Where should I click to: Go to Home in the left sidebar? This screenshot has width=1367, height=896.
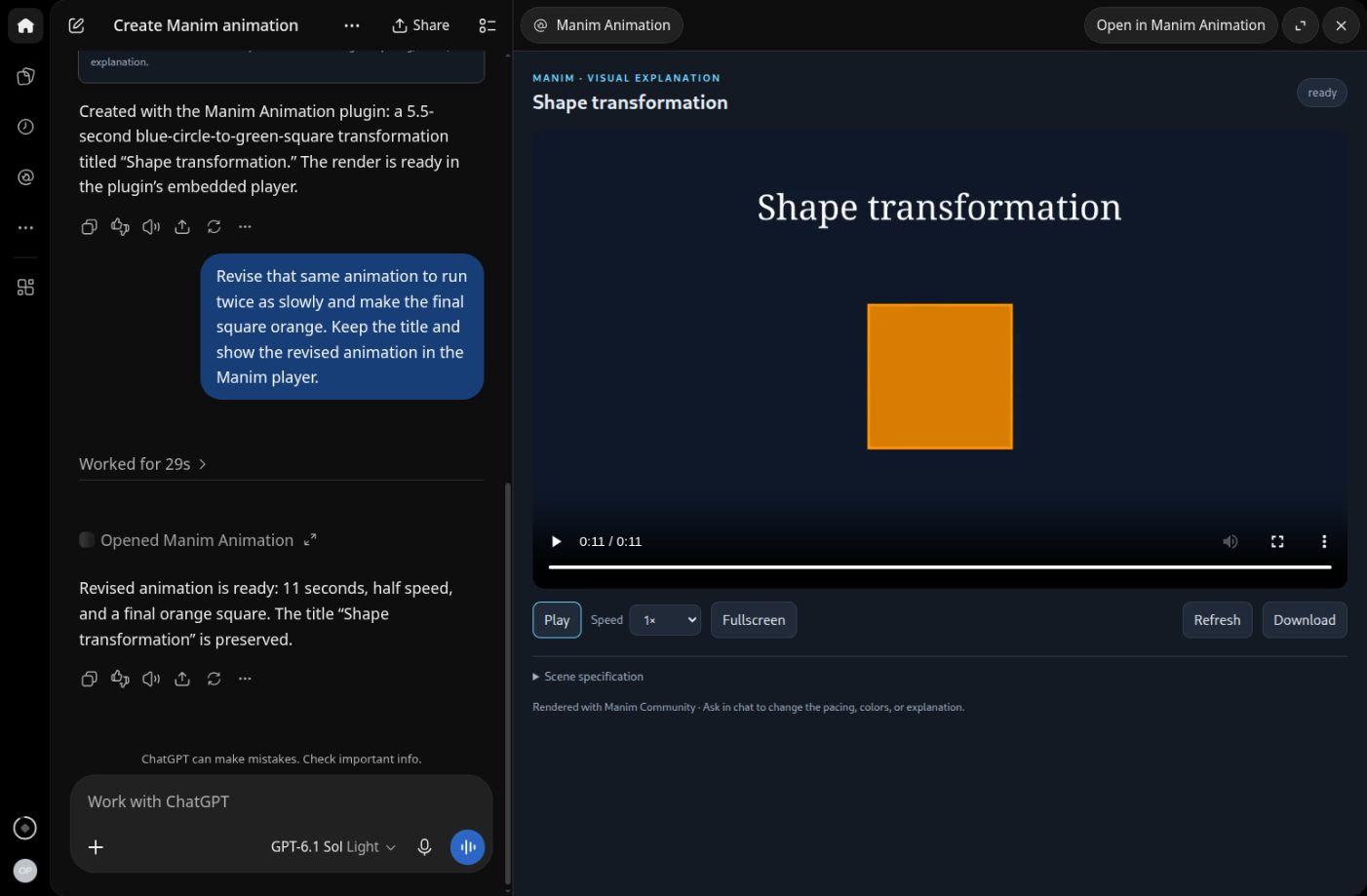pos(25,25)
